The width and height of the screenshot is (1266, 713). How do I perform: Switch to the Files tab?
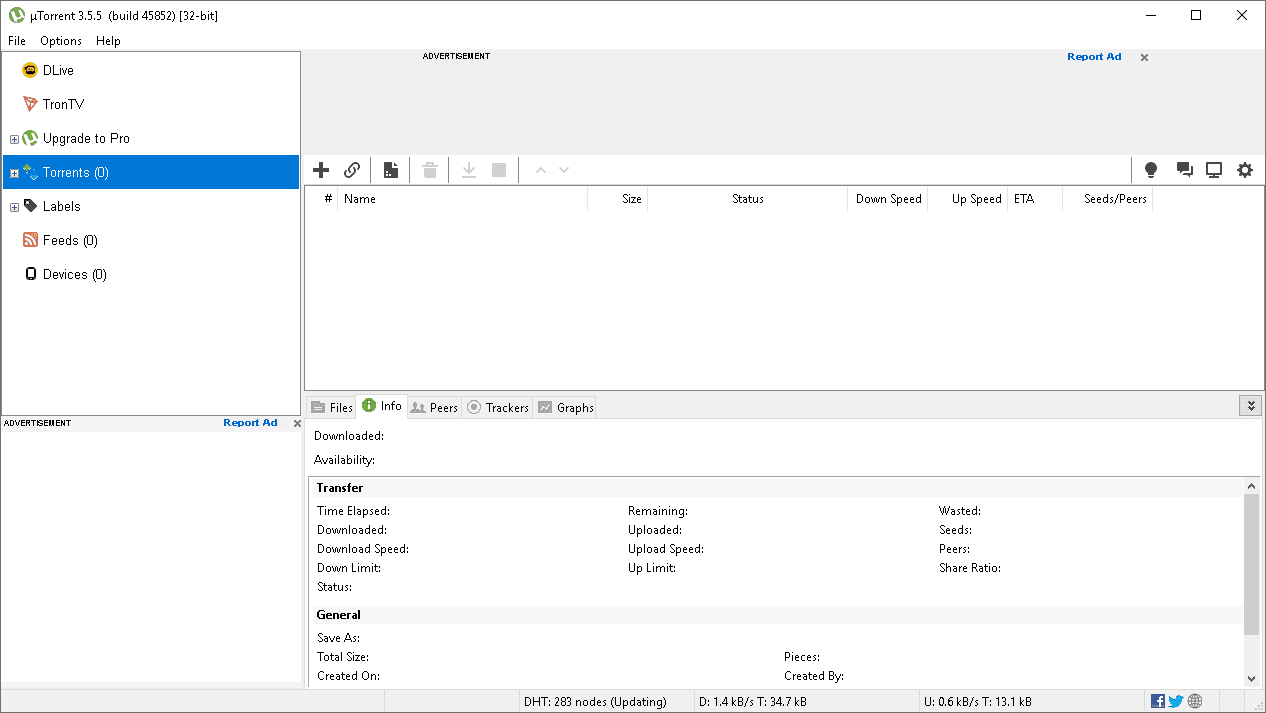point(331,407)
